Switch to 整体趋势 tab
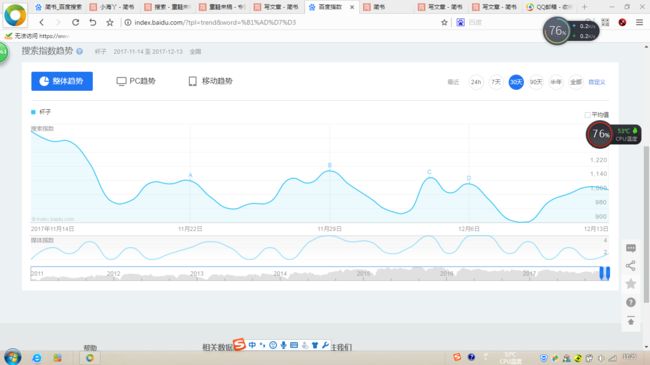 tap(62, 81)
